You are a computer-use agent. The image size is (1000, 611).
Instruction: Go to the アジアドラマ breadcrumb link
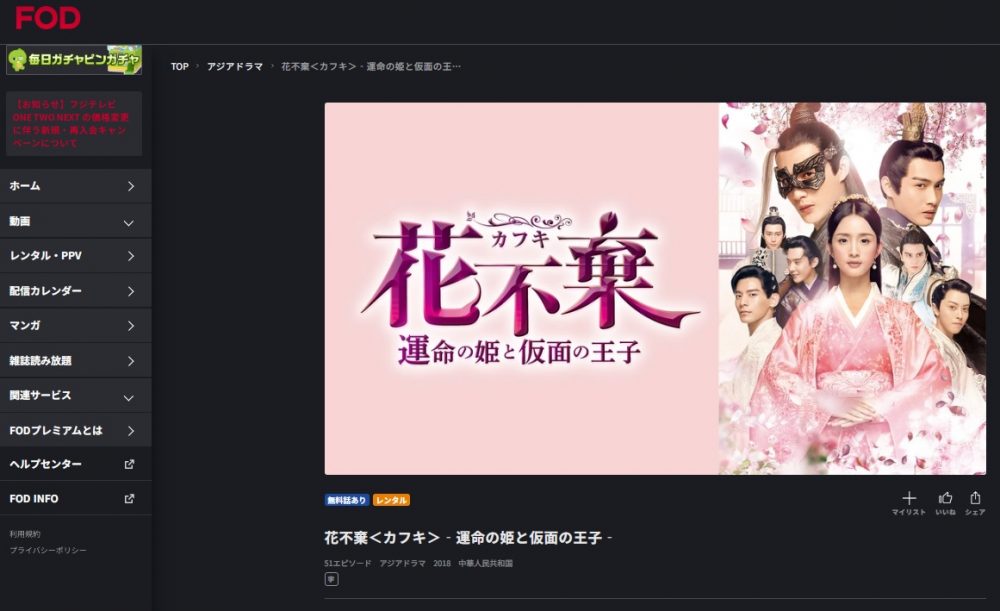(x=235, y=66)
